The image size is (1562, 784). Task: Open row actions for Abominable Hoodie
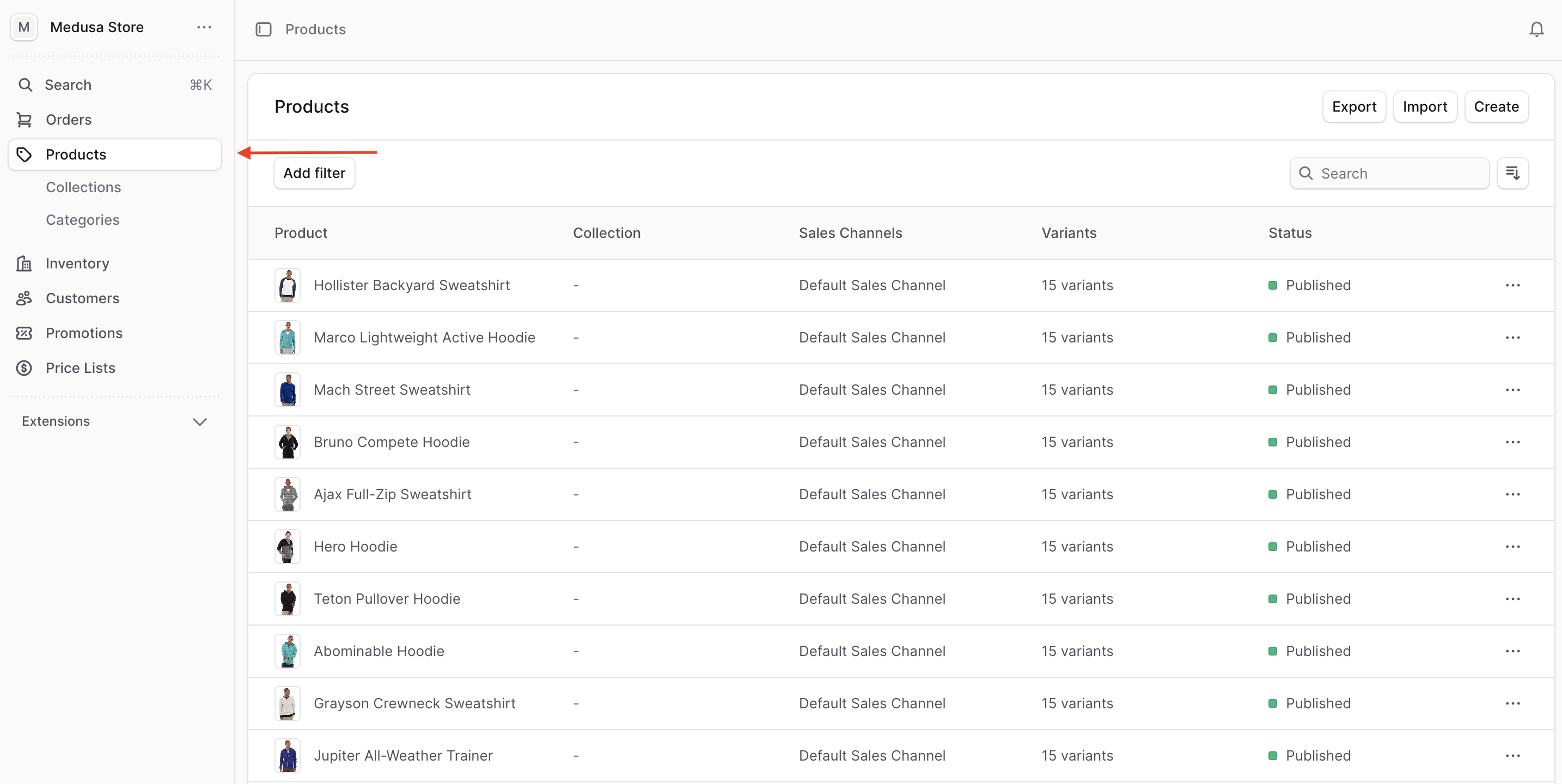1513,651
